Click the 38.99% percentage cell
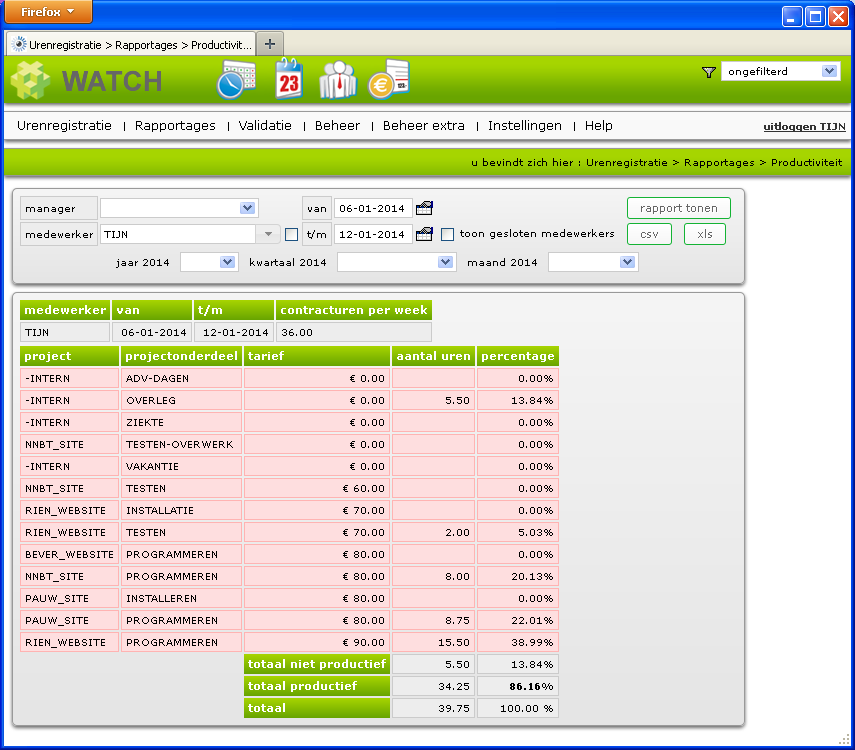The height and width of the screenshot is (750, 855). (x=517, y=643)
